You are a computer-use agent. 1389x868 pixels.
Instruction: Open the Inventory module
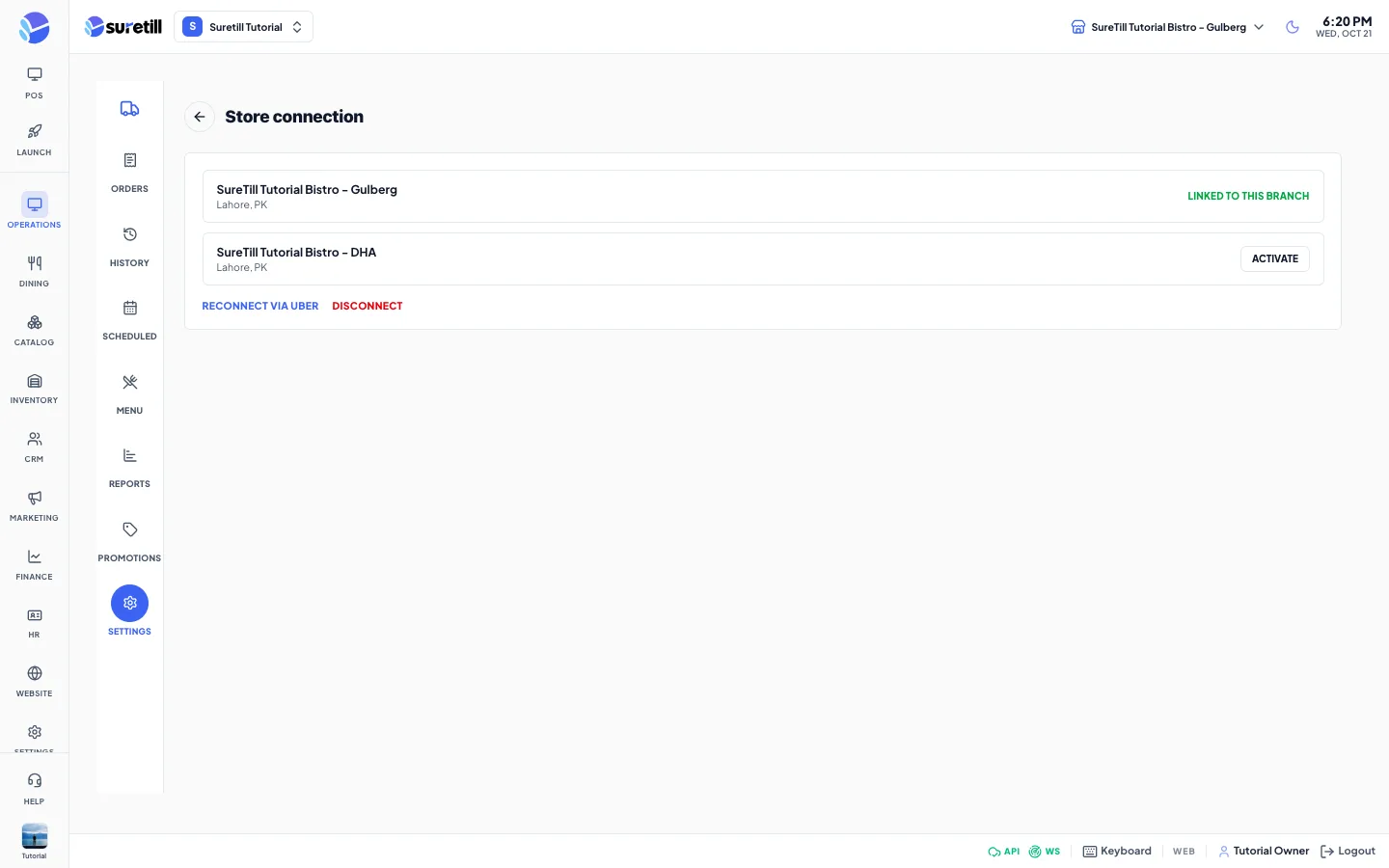pyautogui.click(x=34, y=388)
